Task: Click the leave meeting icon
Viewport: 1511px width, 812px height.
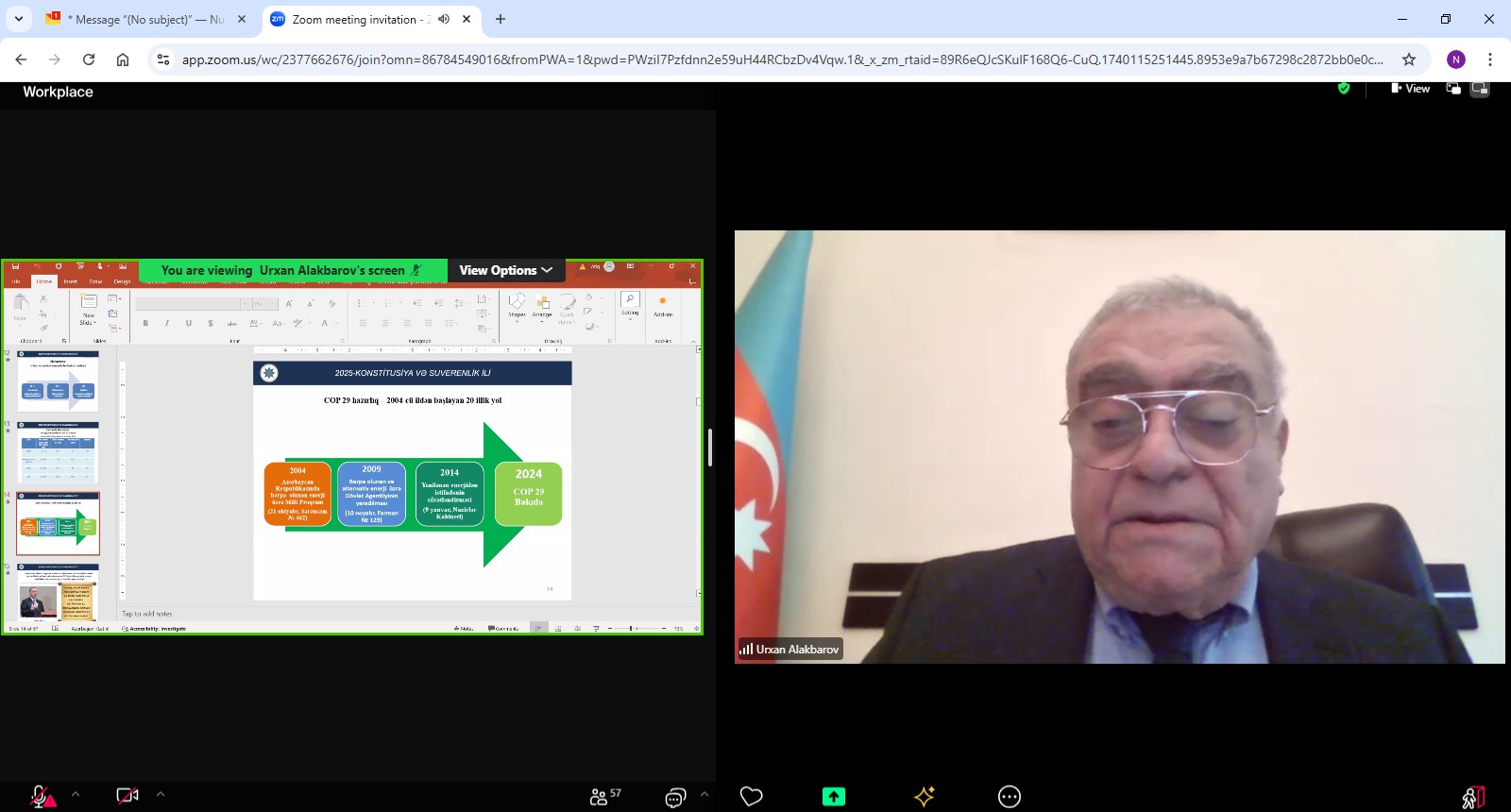Action: [1472, 798]
